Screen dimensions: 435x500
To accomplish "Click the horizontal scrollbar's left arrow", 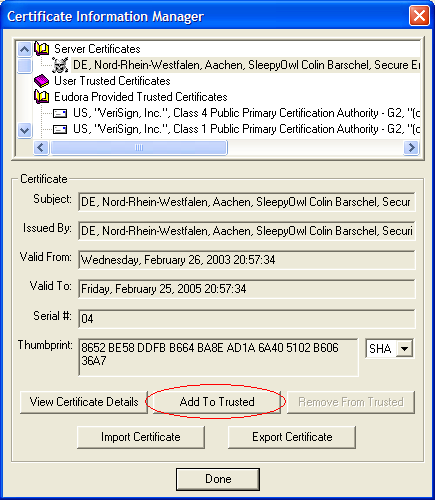I will [x=41, y=147].
